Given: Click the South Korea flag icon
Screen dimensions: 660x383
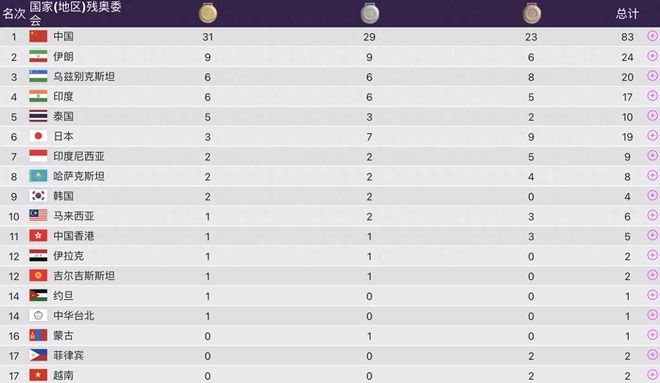Looking at the screenshot, I should (38, 196).
